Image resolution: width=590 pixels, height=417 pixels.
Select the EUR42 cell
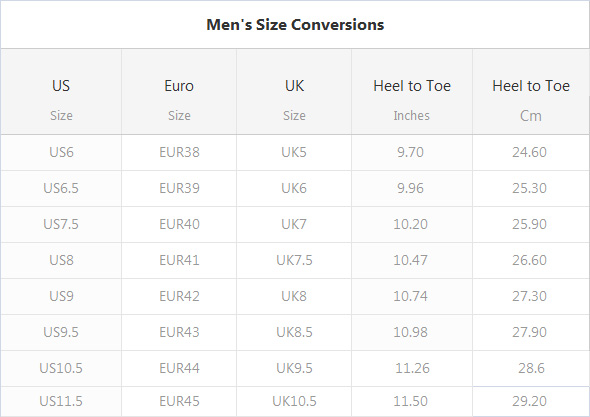179,296
